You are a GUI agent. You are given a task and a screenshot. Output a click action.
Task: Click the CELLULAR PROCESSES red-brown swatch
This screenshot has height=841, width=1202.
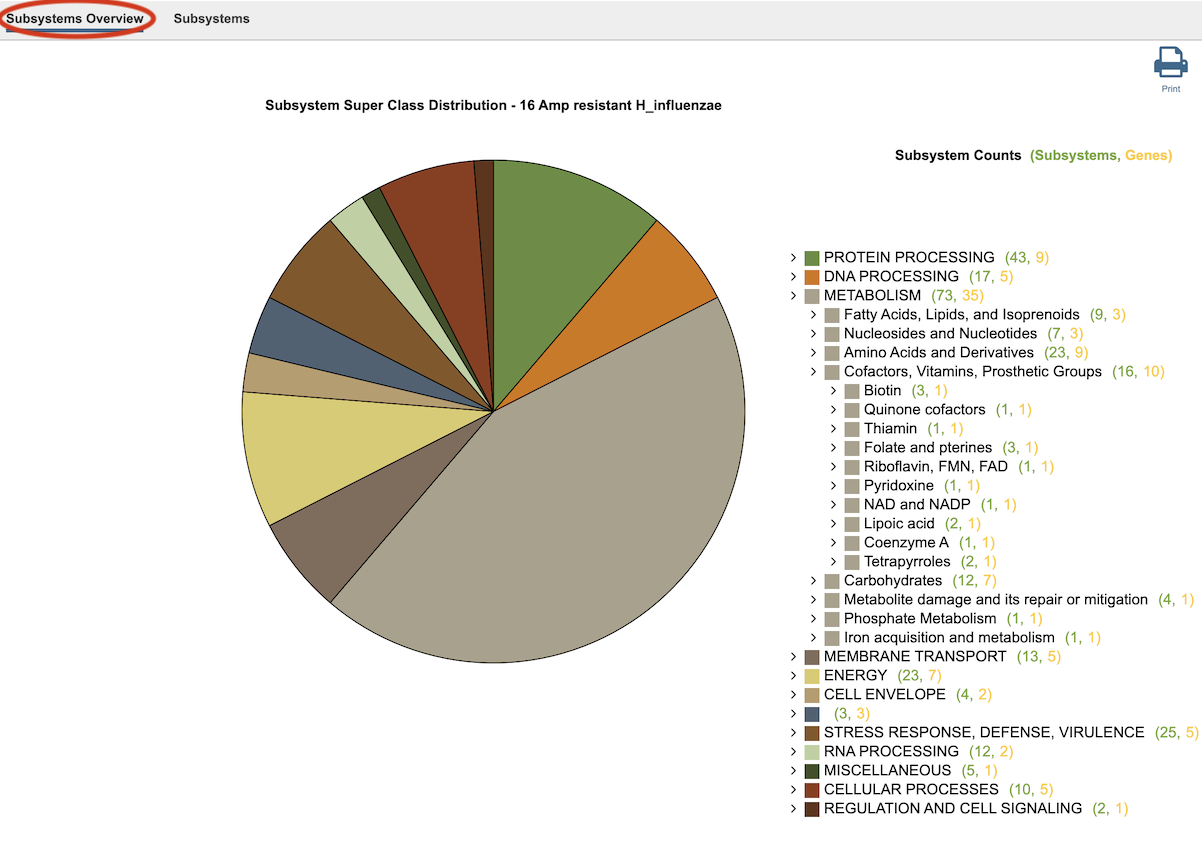coord(812,790)
